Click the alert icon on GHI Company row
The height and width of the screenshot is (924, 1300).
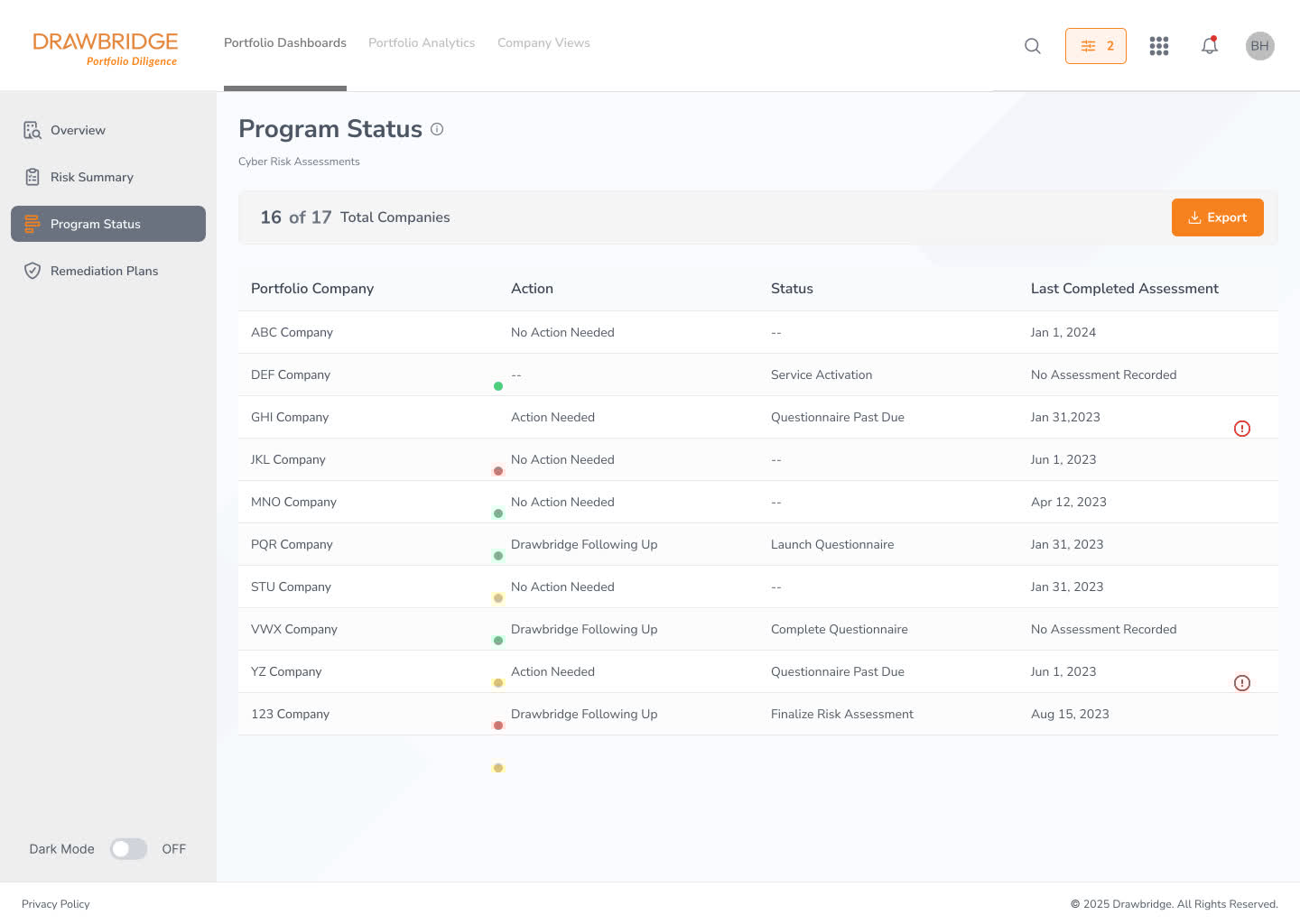(x=1242, y=429)
